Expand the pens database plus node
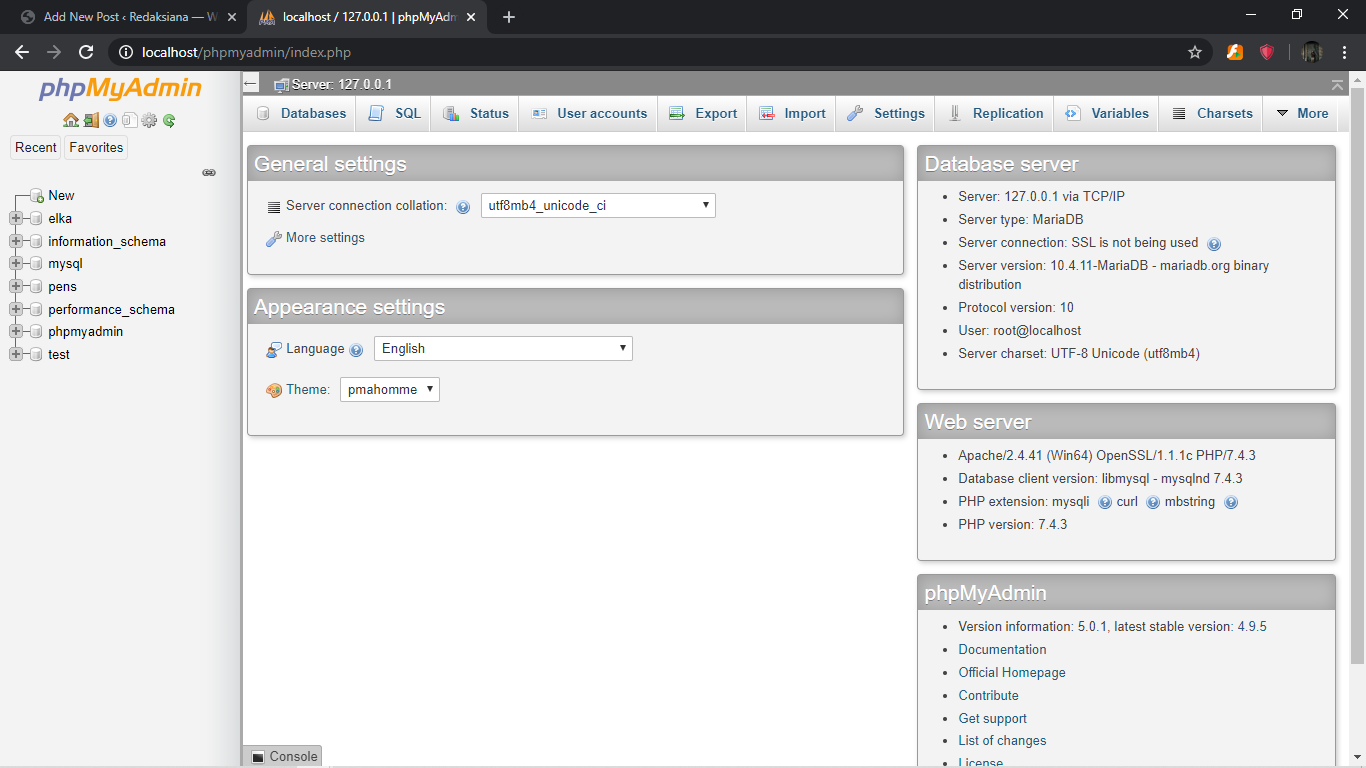This screenshot has height=768, width=1366. pos(15,287)
